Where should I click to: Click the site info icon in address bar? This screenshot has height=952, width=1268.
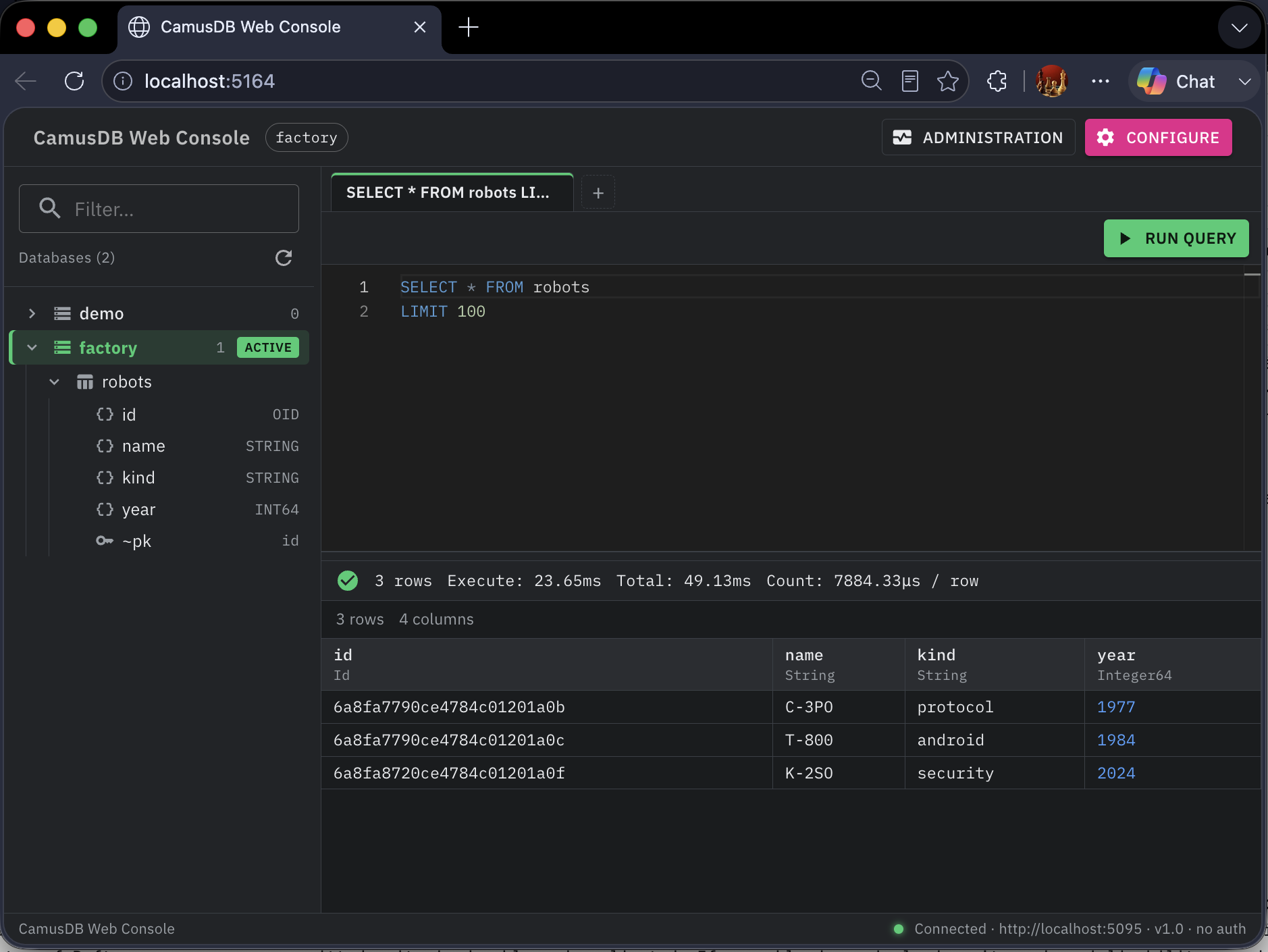(x=123, y=81)
